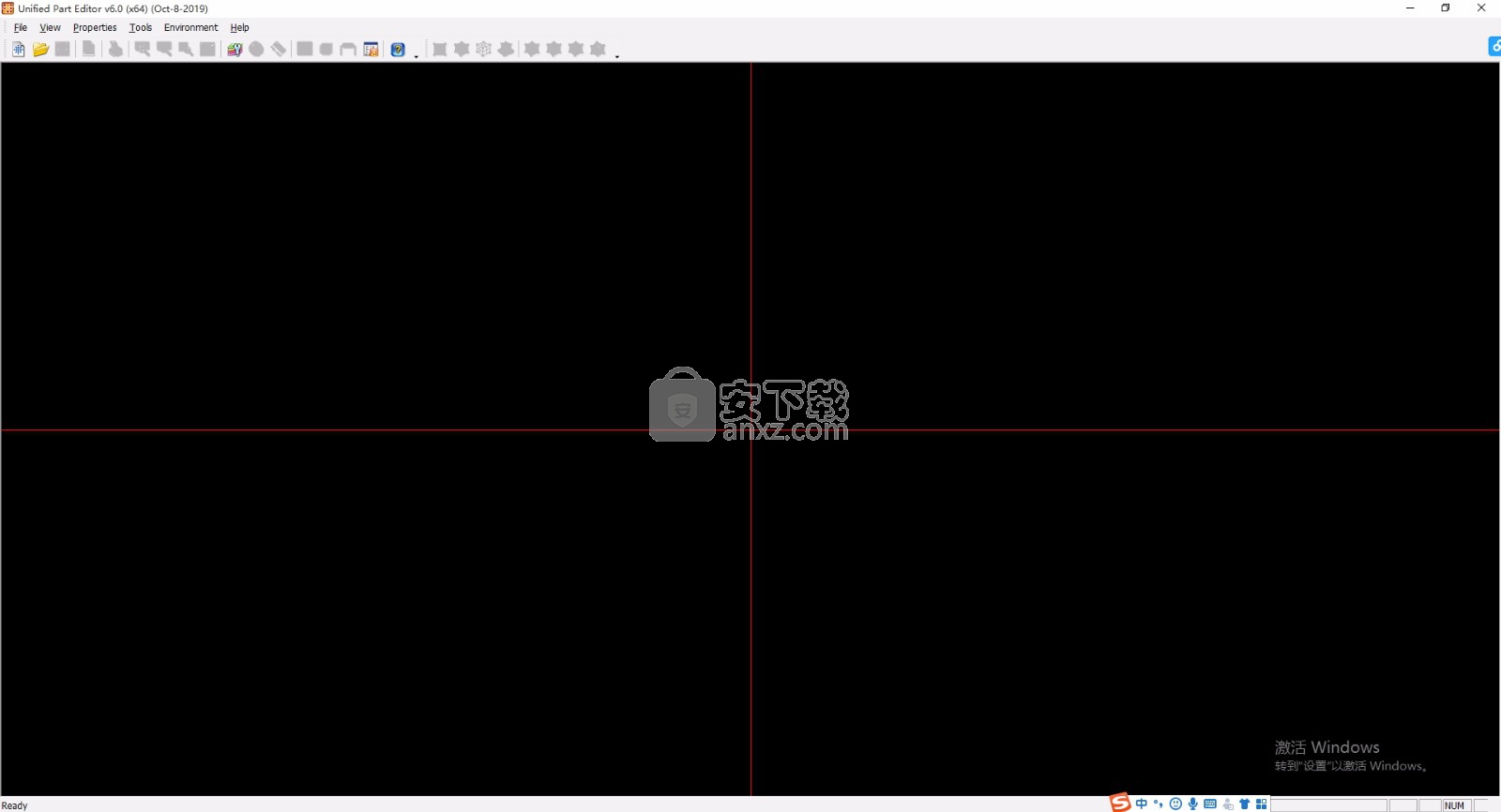Click blue side tab icon at right edge
1501x812 pixels.
pyautogui.click(x=1494, y=46)
